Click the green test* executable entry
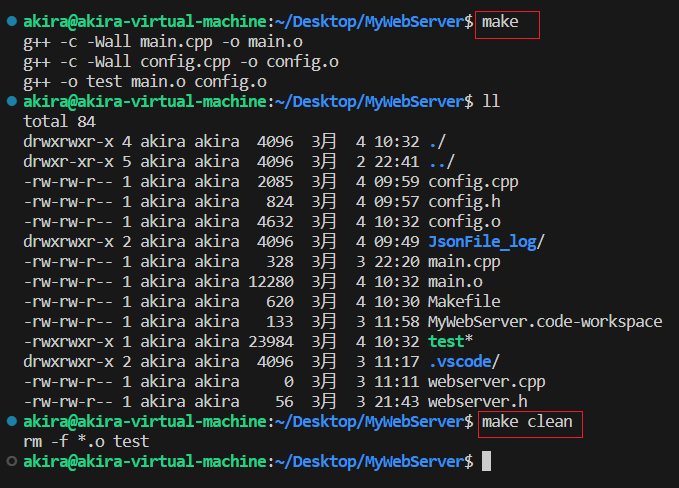Image resolution: width=679 pixels, height=488 pixels. pos(449,342)
